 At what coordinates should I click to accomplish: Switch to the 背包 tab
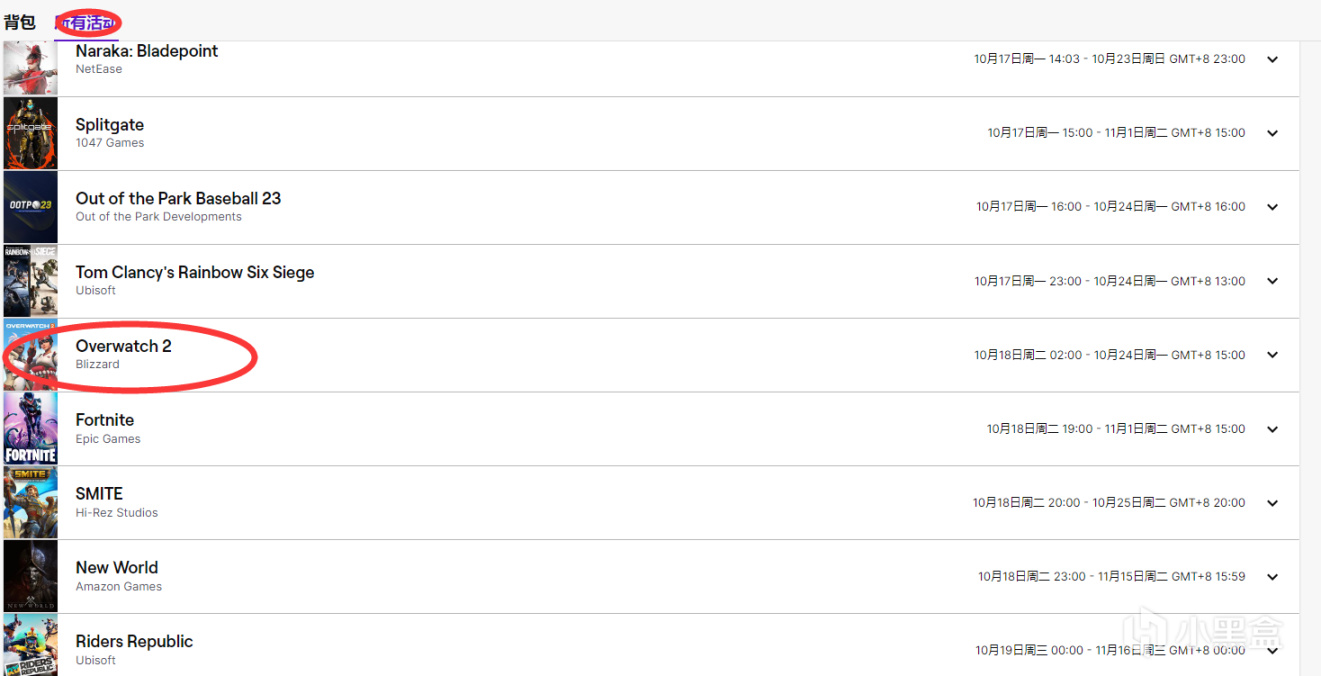tap(20, 22)
